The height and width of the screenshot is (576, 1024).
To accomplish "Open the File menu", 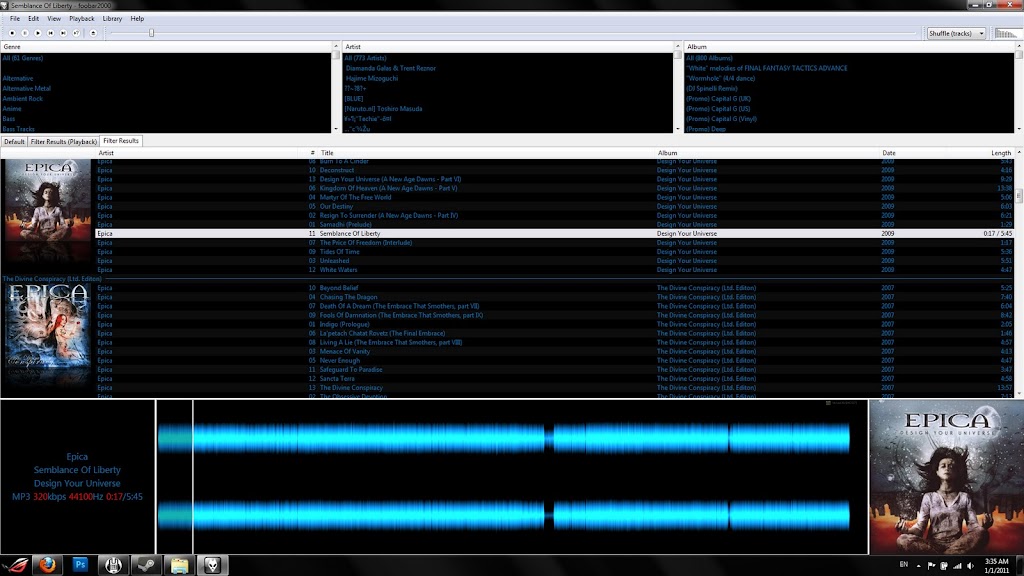I will pyautogui.click(x=14, y=19).
